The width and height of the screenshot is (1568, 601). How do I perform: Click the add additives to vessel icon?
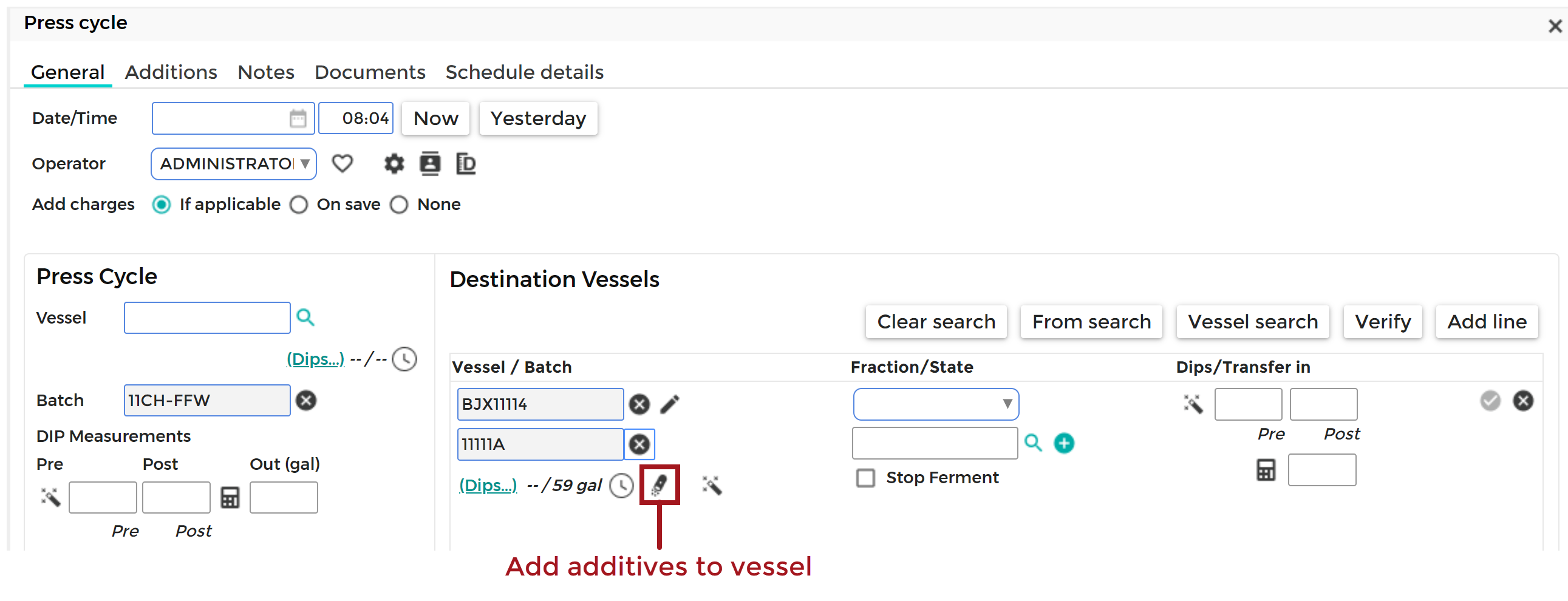coord(660,485)
